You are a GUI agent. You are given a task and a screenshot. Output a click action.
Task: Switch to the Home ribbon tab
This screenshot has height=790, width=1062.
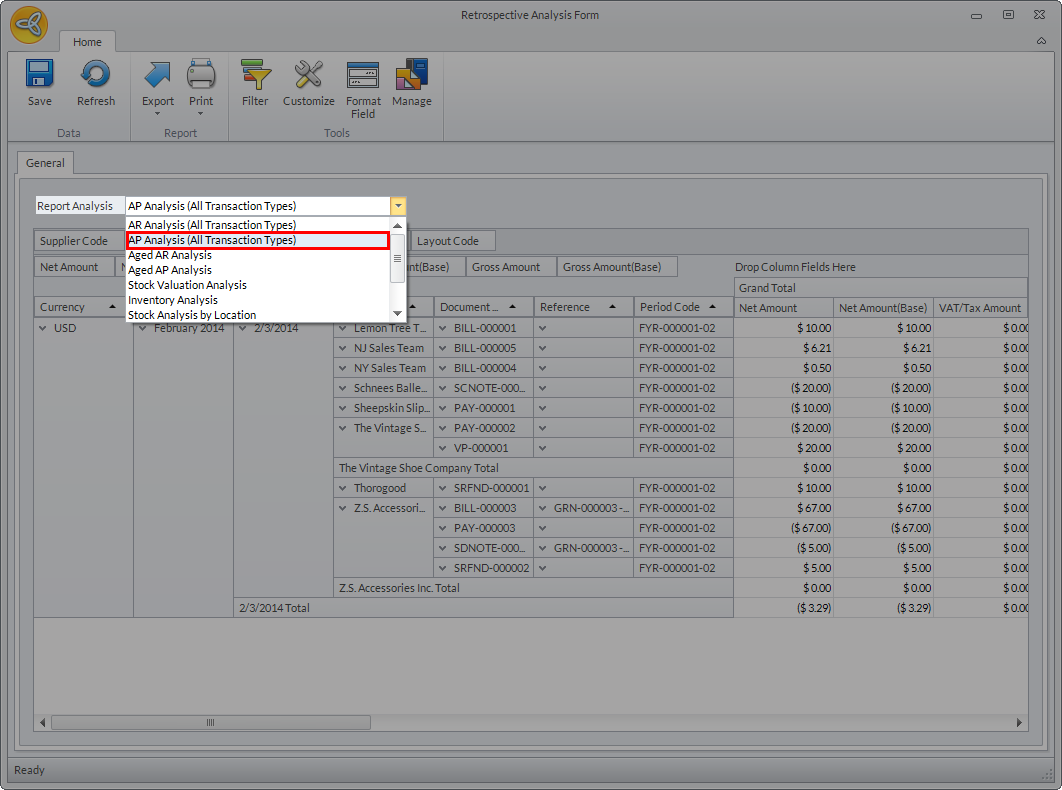click(x=87, y=42)
